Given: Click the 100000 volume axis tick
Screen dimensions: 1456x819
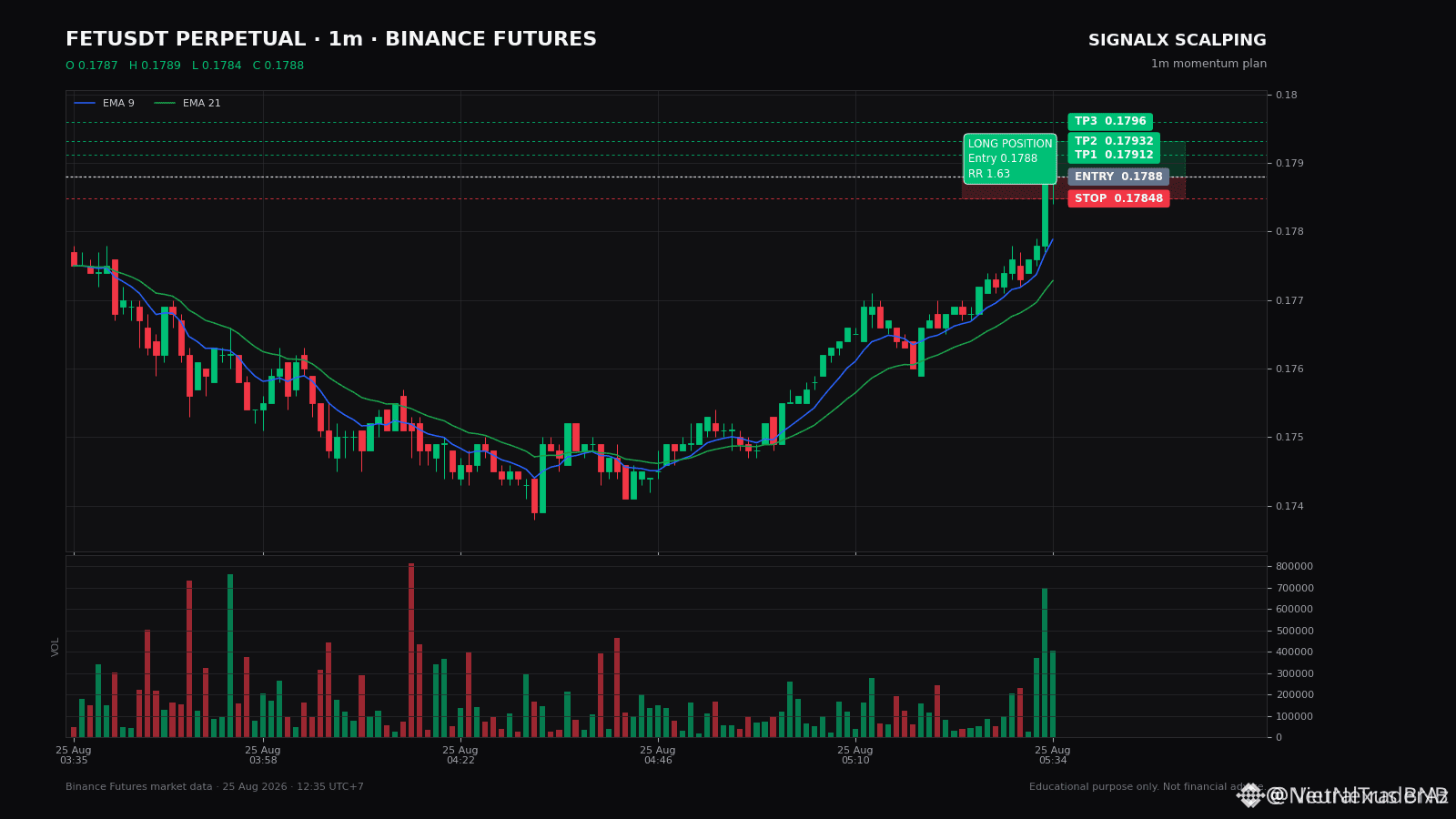Looking at the screenshot, I should [1294, 717].
